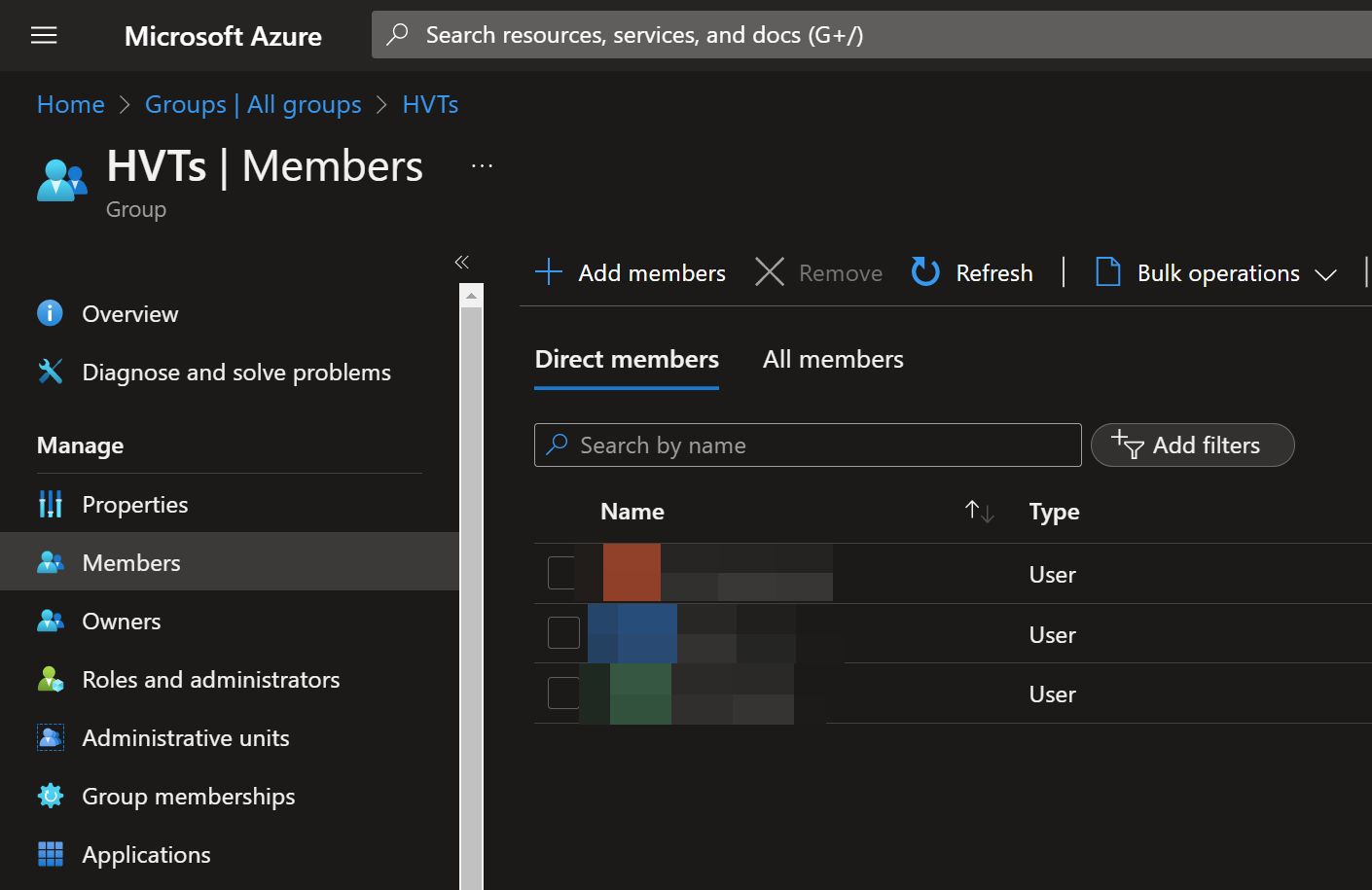The width and height of the screenshot is (1372, 890).
Task: Go to Groups | All groups breadcrumb
Action: (253, 104)
